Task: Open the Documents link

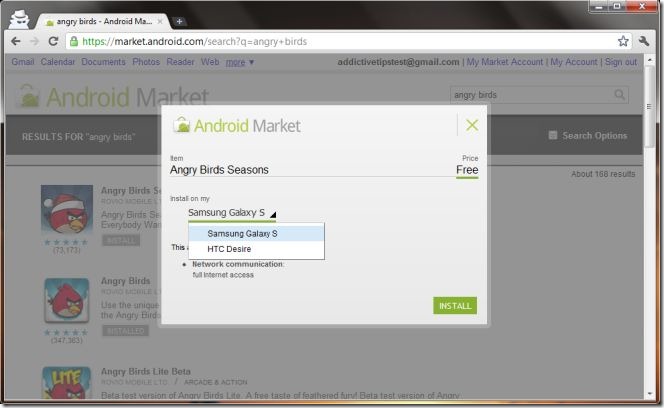Action: pos(103,62)
